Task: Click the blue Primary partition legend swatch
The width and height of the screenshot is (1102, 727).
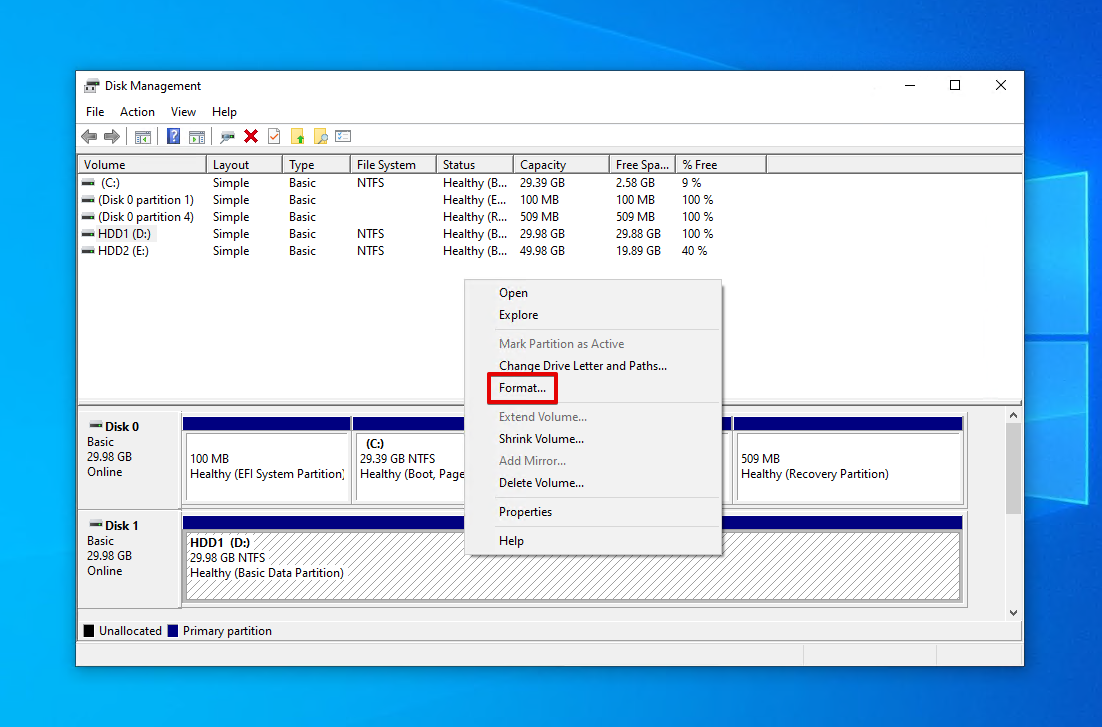Action: pos(173,631)
